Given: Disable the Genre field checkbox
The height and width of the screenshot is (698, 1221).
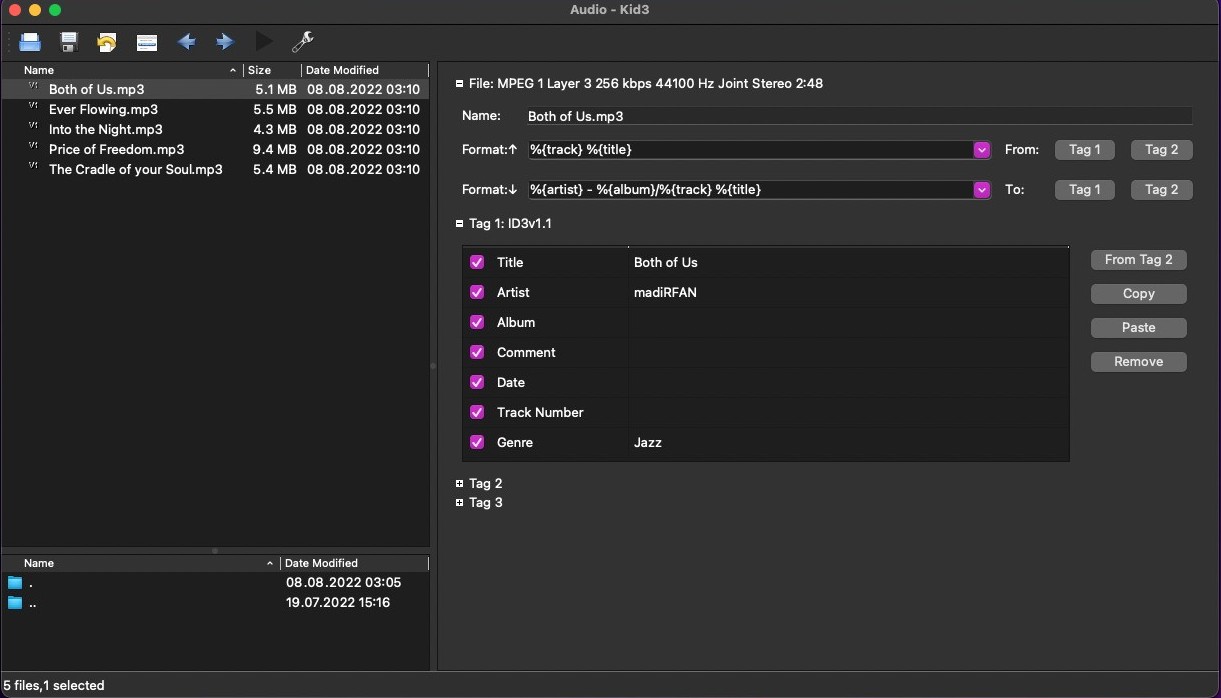Looking at the screenshot, I should coord(477,442).
